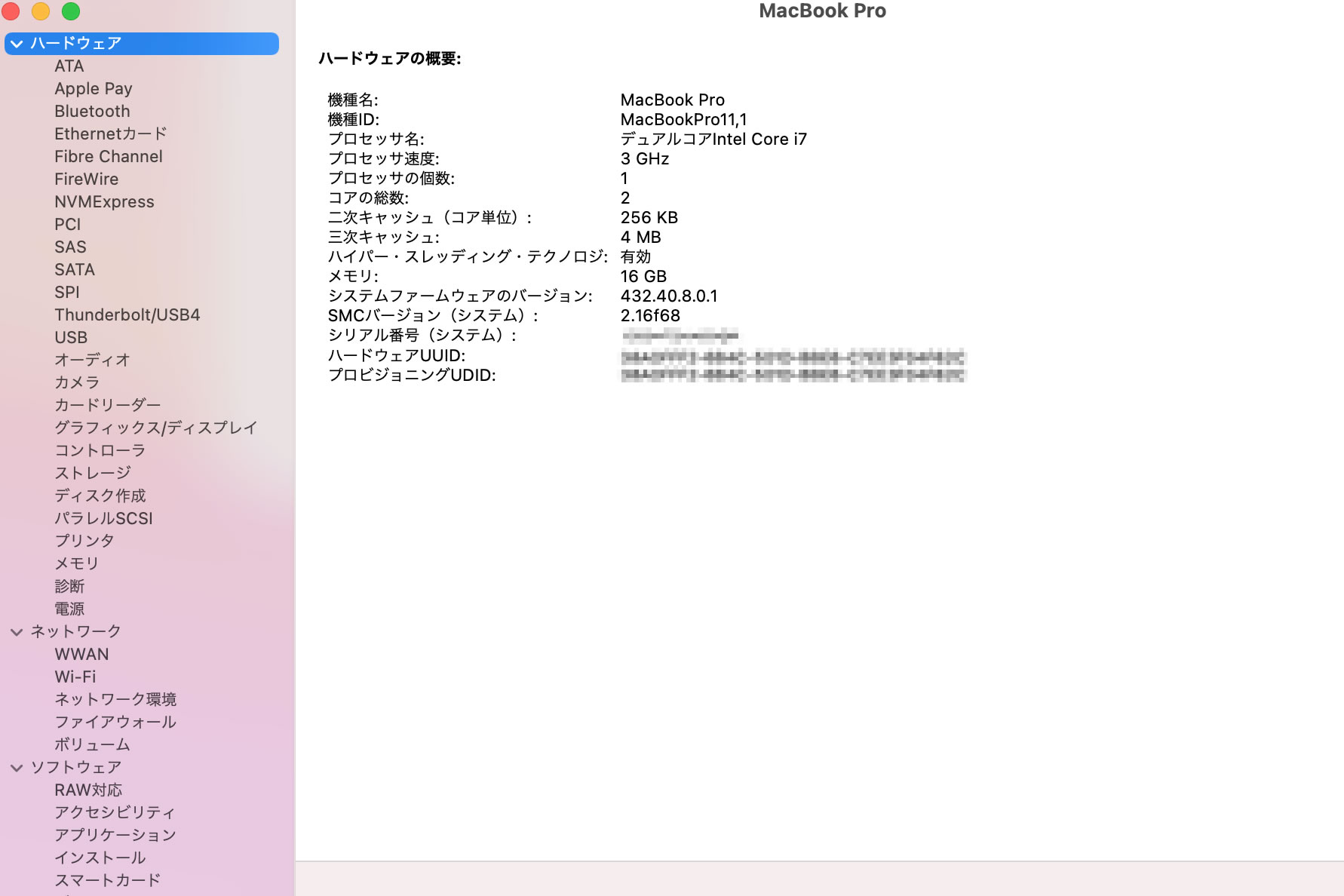Image resolution: width=1344 pixels, height=896 pixels.
Task: Select the ソフトウェア category header
Action: point(75,768)
